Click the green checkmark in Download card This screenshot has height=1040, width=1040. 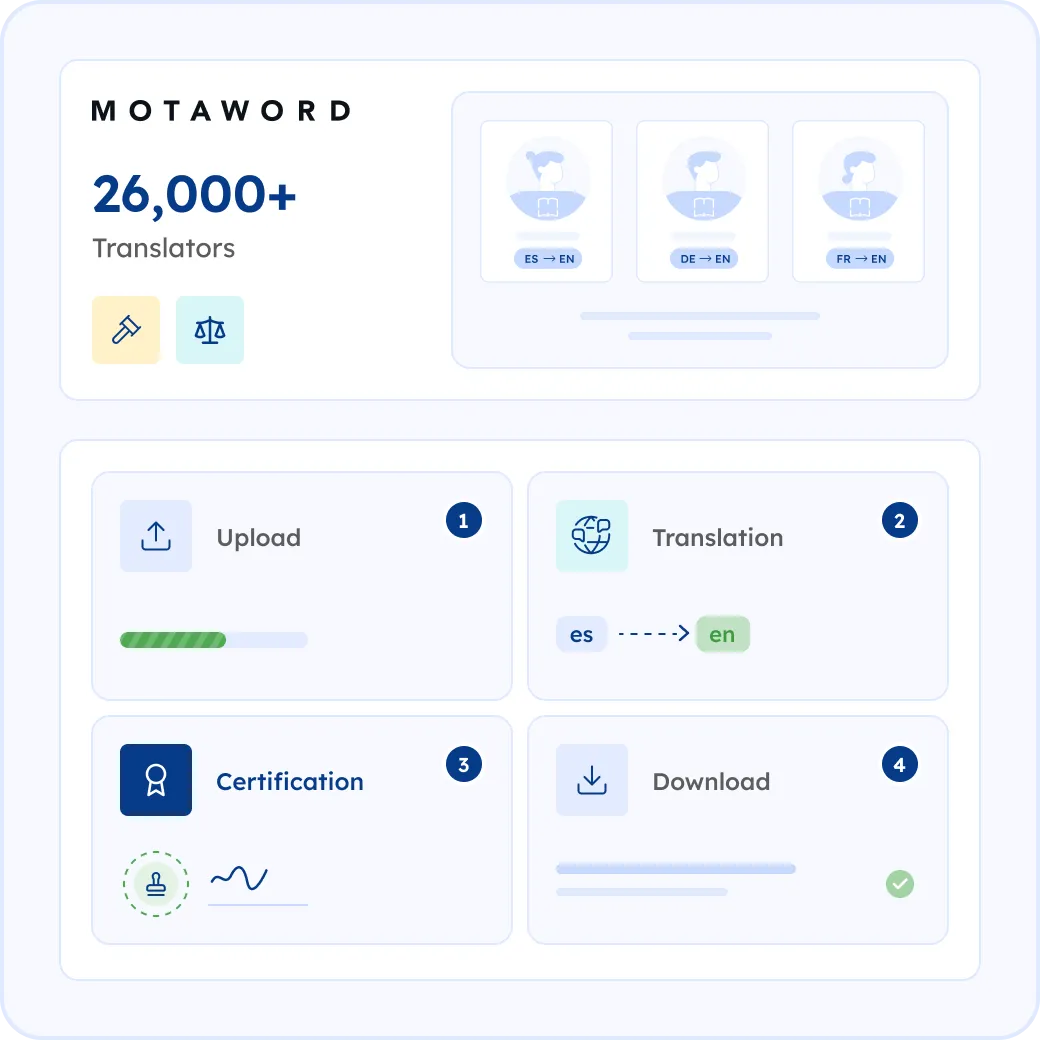point(900,884)
